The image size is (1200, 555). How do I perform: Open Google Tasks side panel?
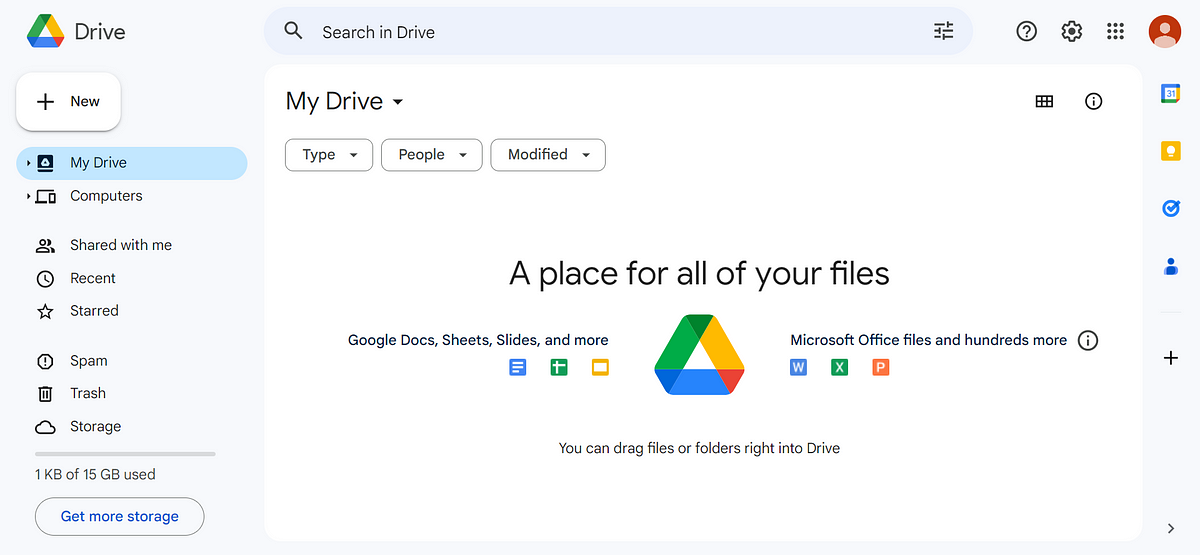tap(1171, 209)
